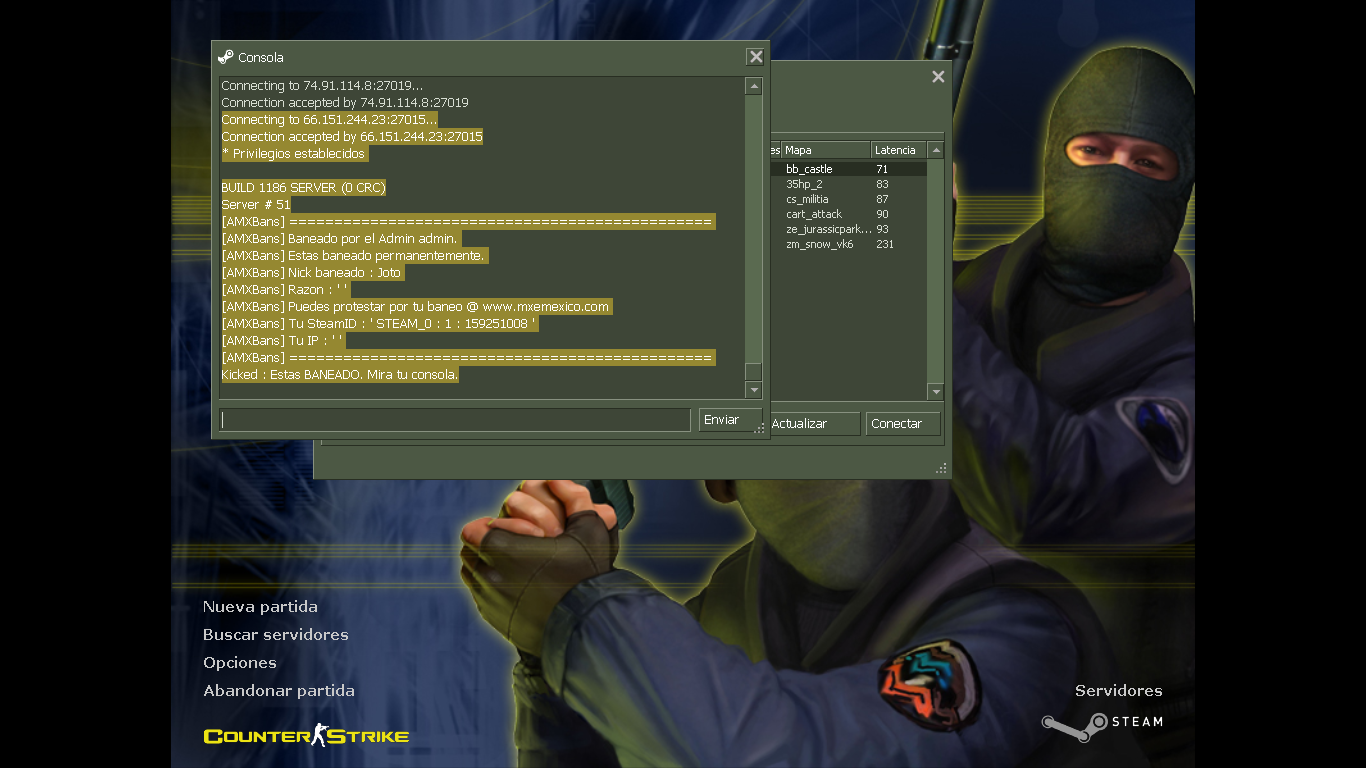Select the 35hp_2 server row
The height and width of the screenshot is (768, 1366).
[x=848, y=184]
